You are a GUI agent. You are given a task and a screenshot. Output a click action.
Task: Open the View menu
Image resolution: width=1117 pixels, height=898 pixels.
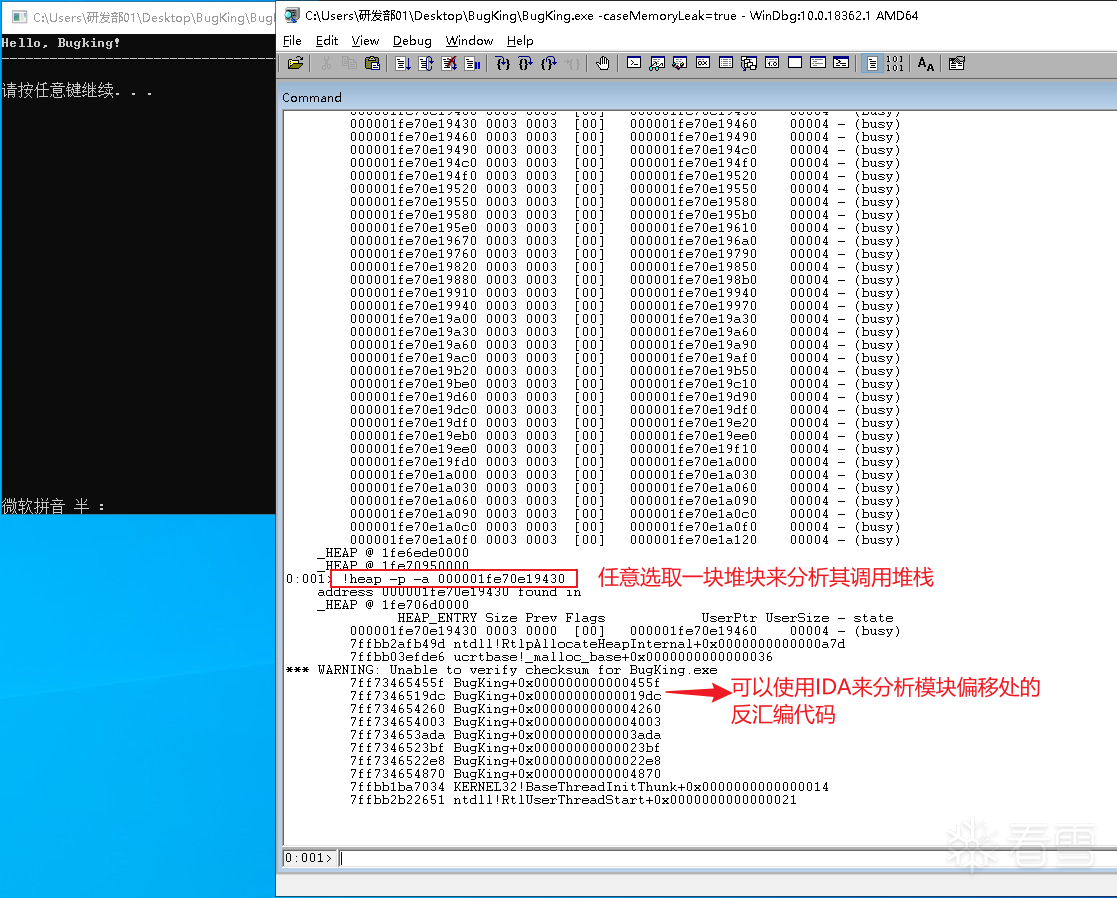365,41
